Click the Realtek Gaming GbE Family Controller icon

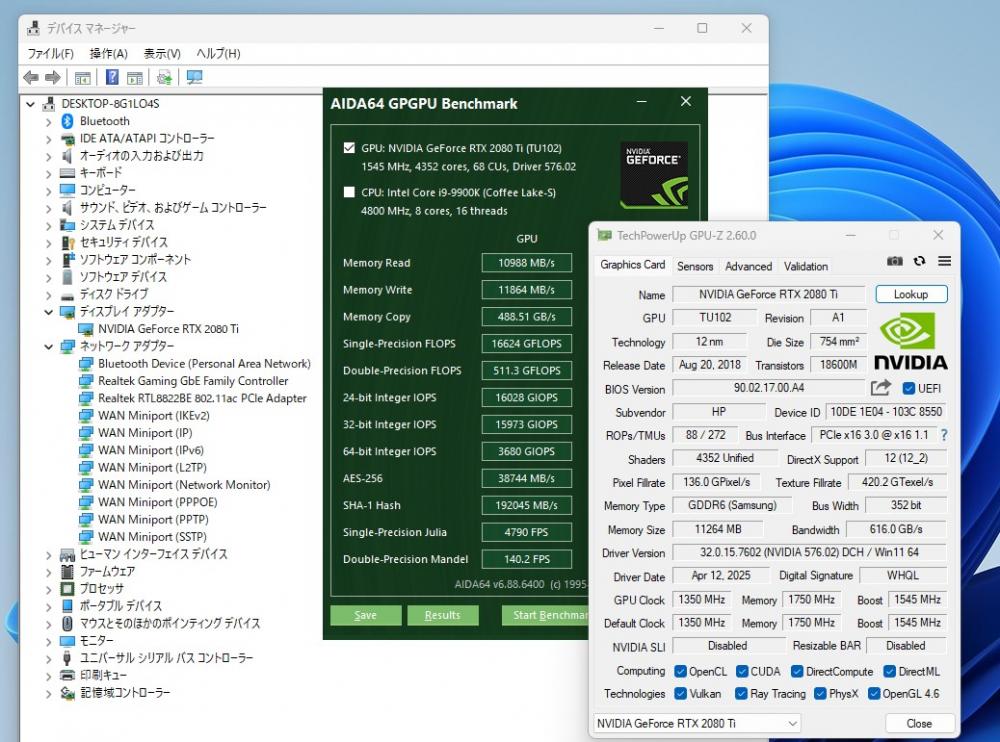pyautogui.click(x=86, y=381)
